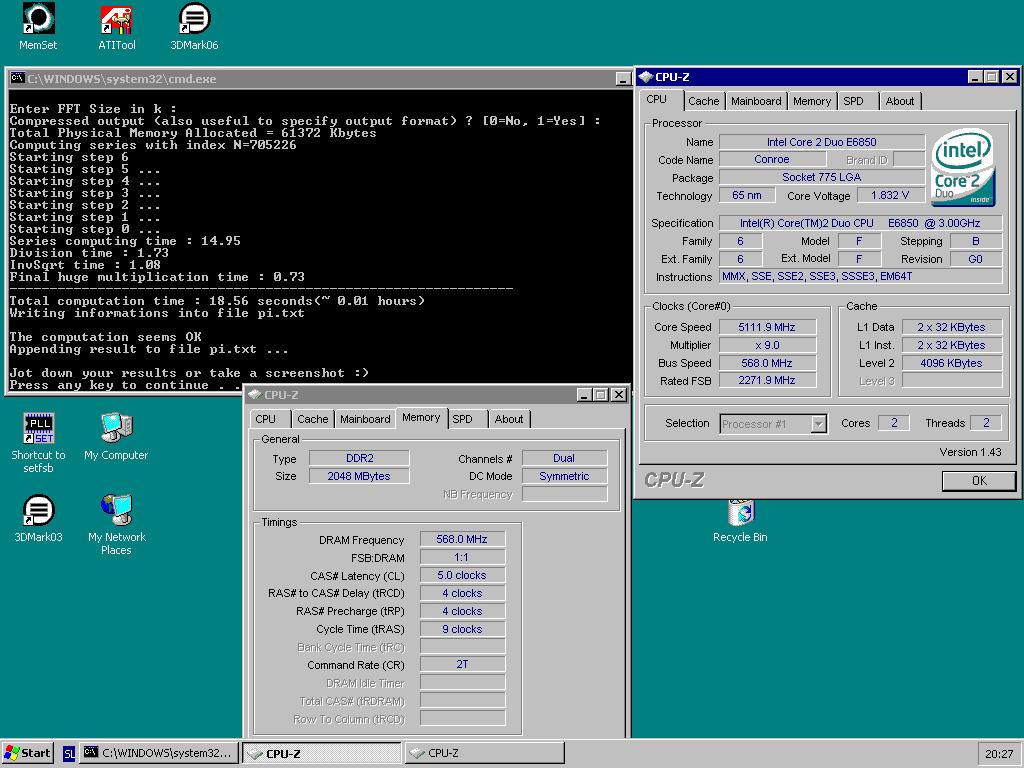Click the Rated FSB value 2271.9 MHz

767,380
